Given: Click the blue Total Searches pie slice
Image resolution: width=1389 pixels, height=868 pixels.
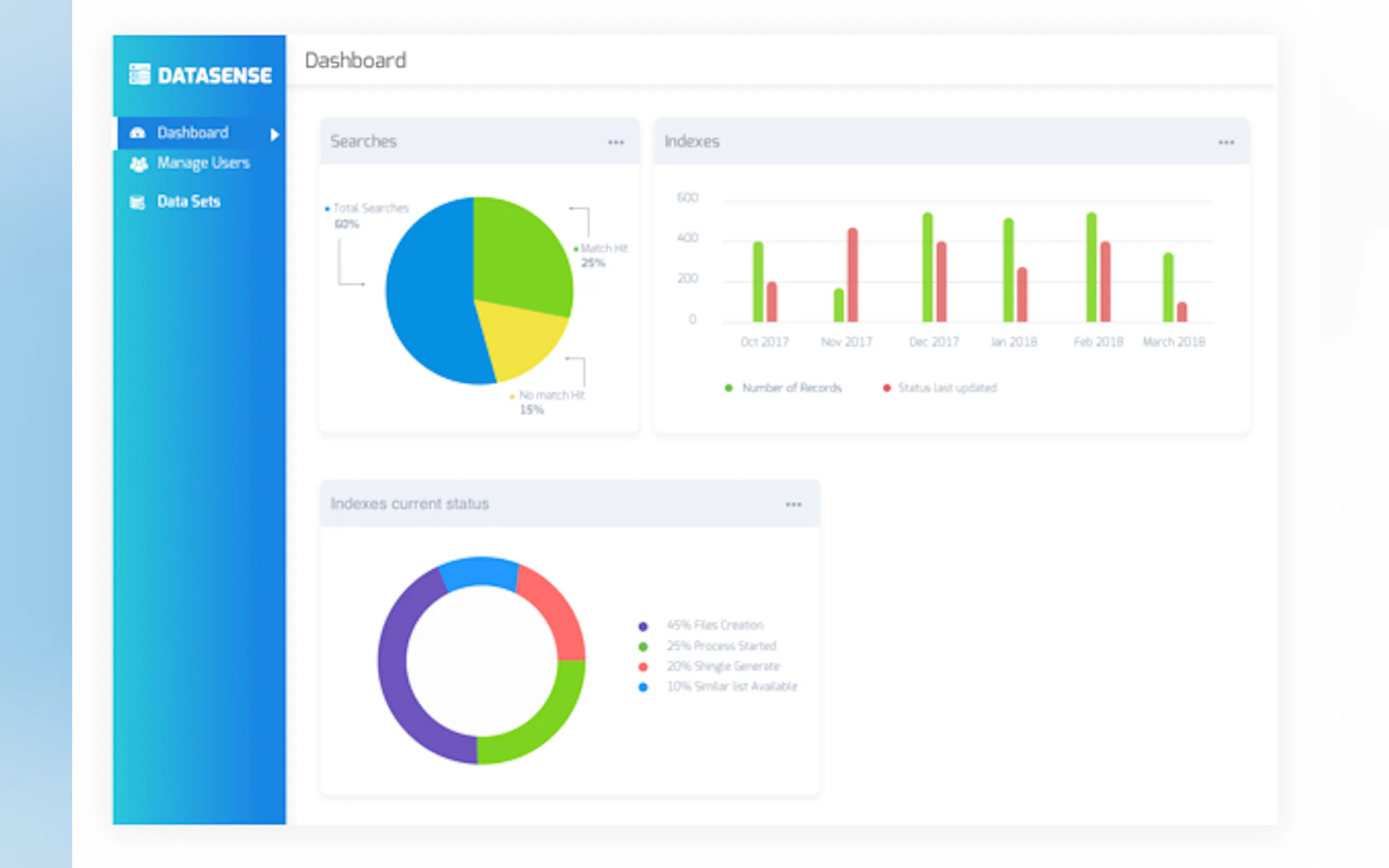Looking at the screenshot, I should [x=428, y=293].
